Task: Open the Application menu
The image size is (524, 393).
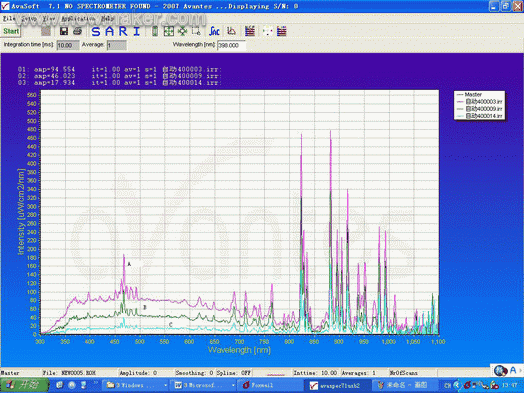Action: [x=78, y=18]
